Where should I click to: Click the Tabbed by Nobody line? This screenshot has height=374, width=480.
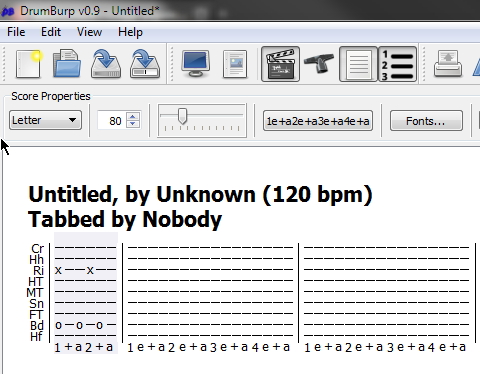(125, 220)
